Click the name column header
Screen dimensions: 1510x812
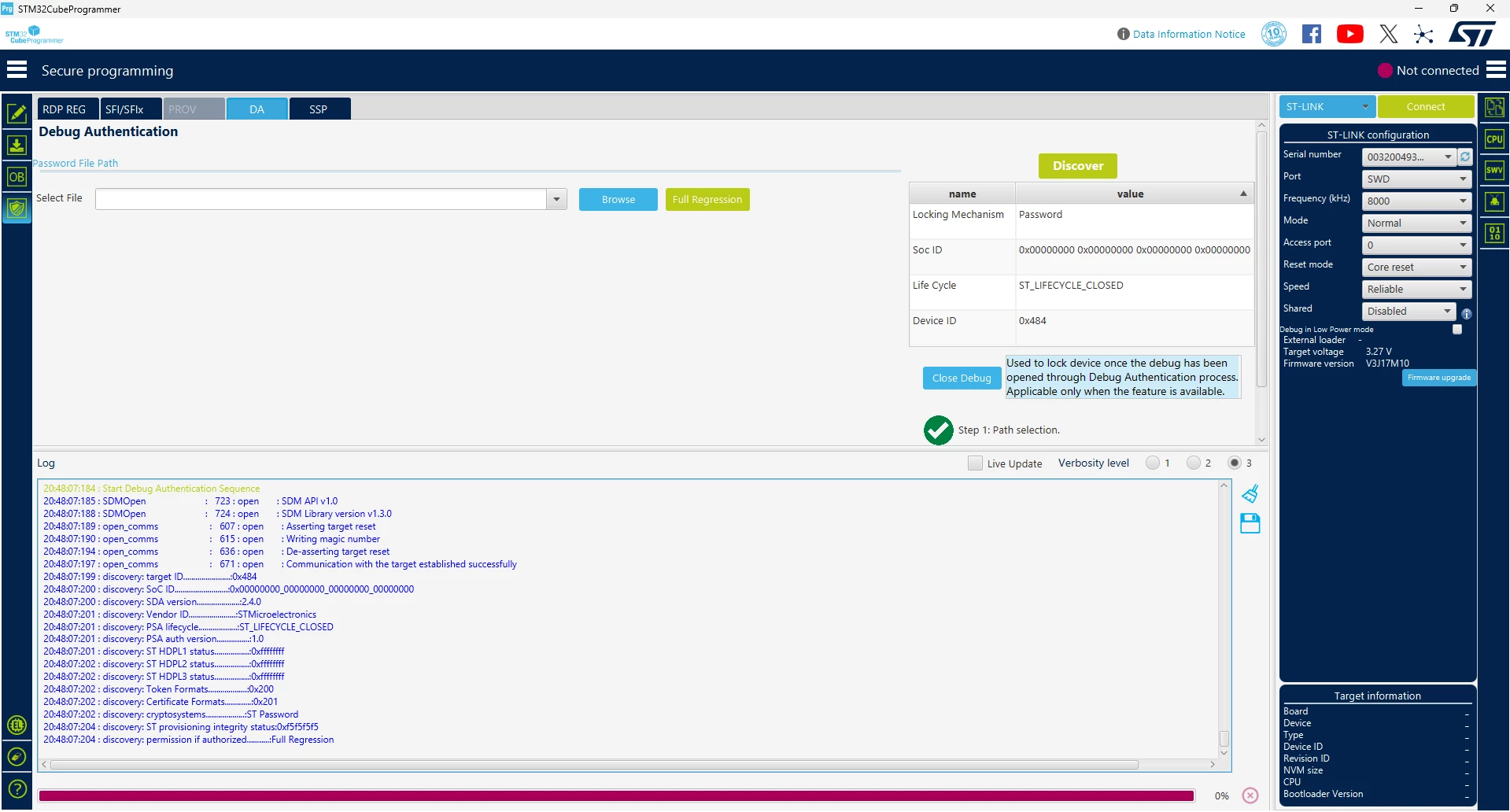[x=962, y=194]
